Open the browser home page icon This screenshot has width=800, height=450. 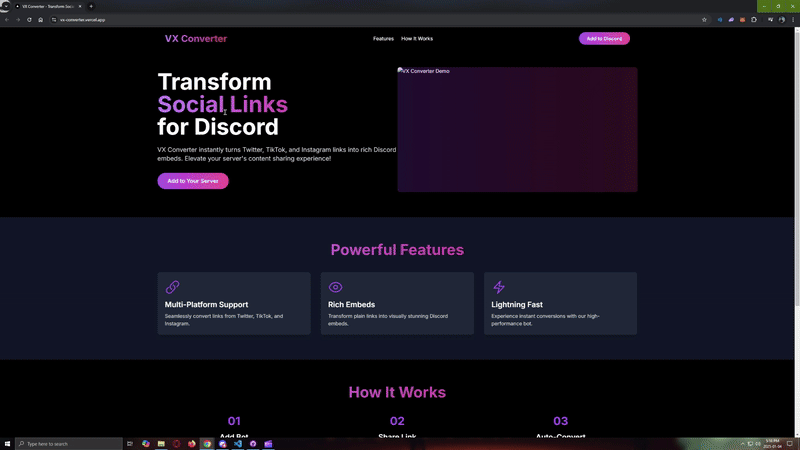point(40,20)
